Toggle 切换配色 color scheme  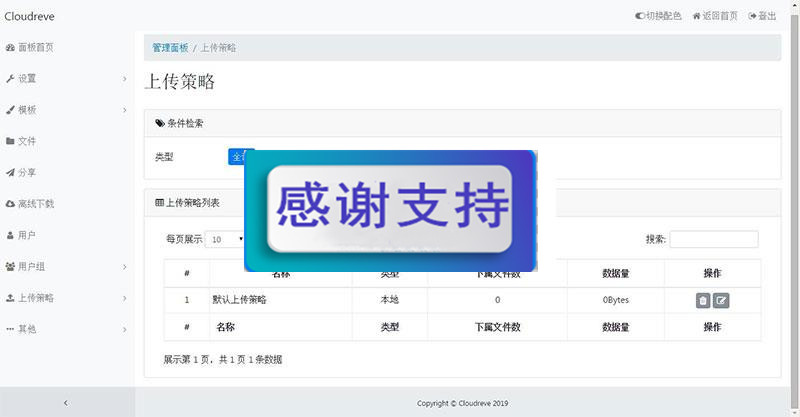point(658,16)
